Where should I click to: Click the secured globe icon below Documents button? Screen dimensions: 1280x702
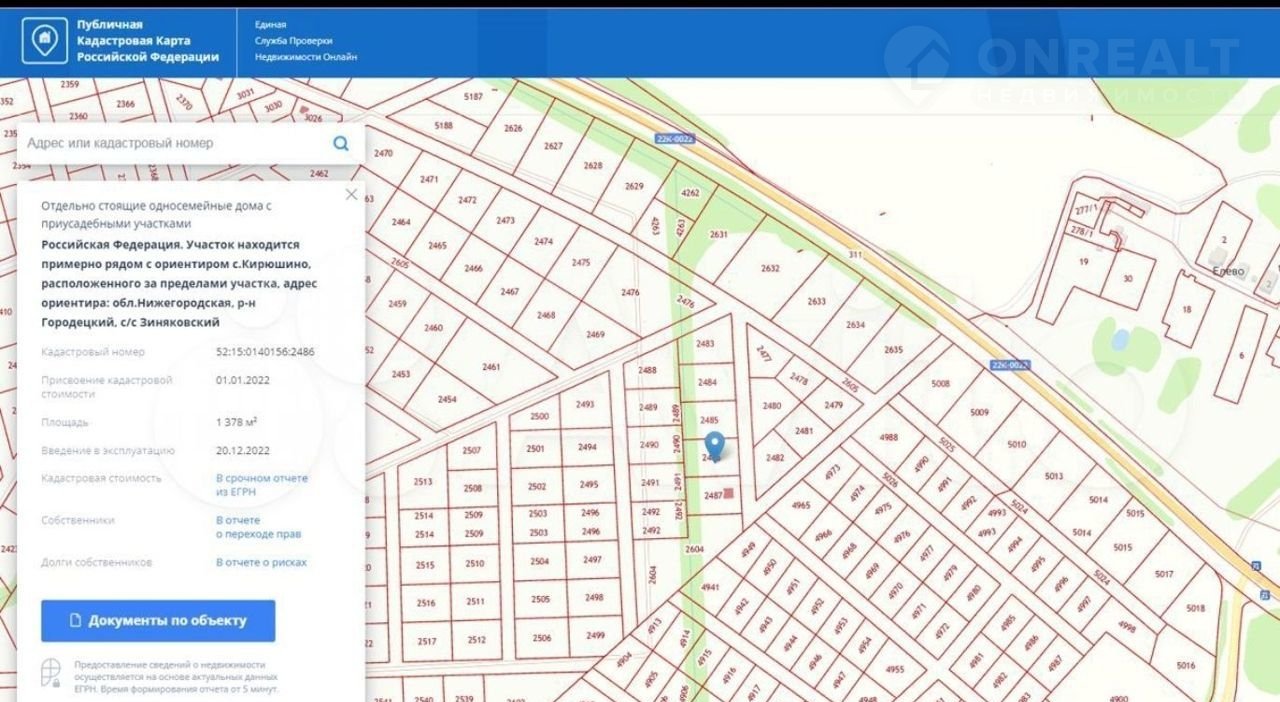[50, 673]
